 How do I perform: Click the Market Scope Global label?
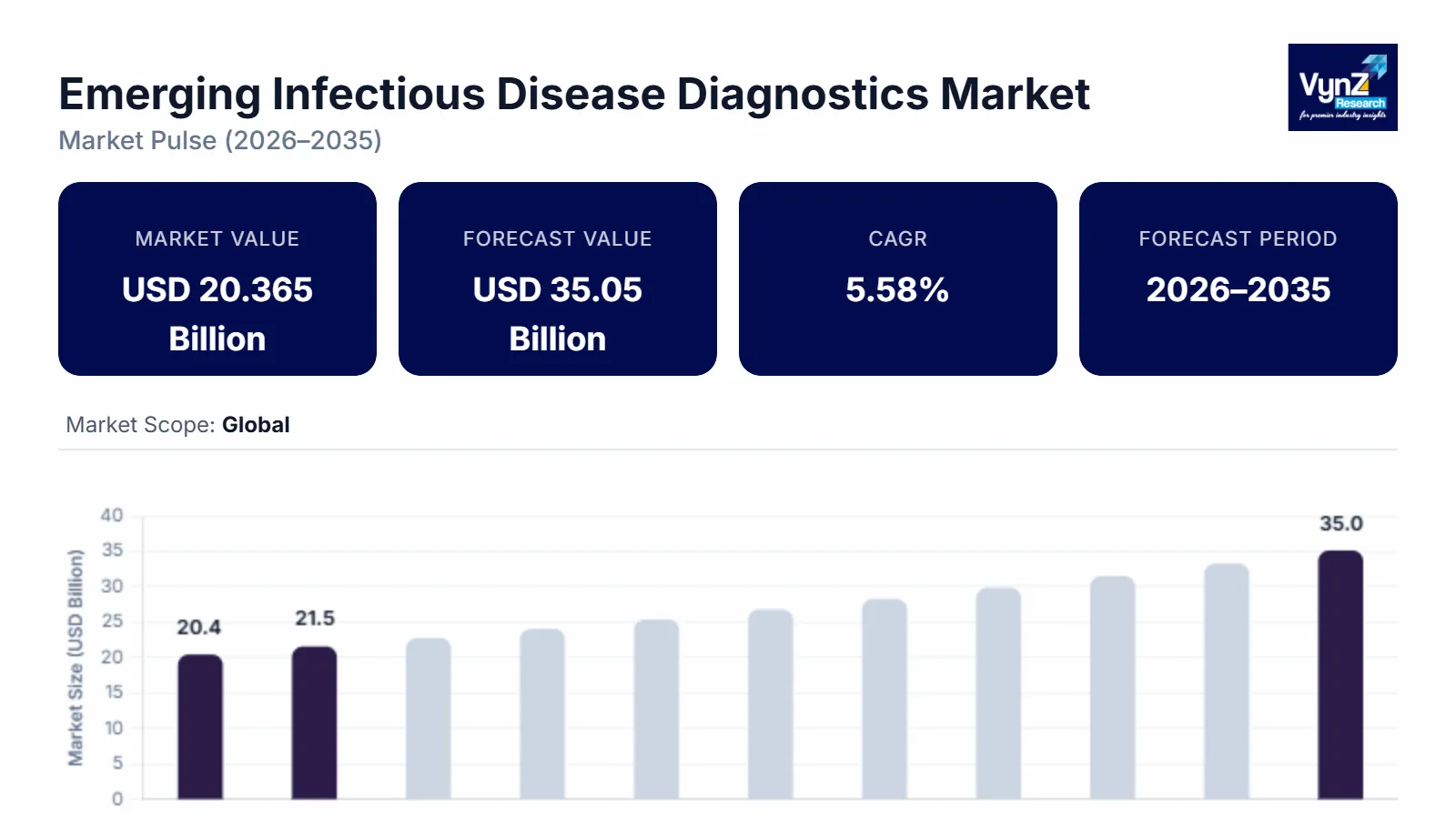[178, 425]
